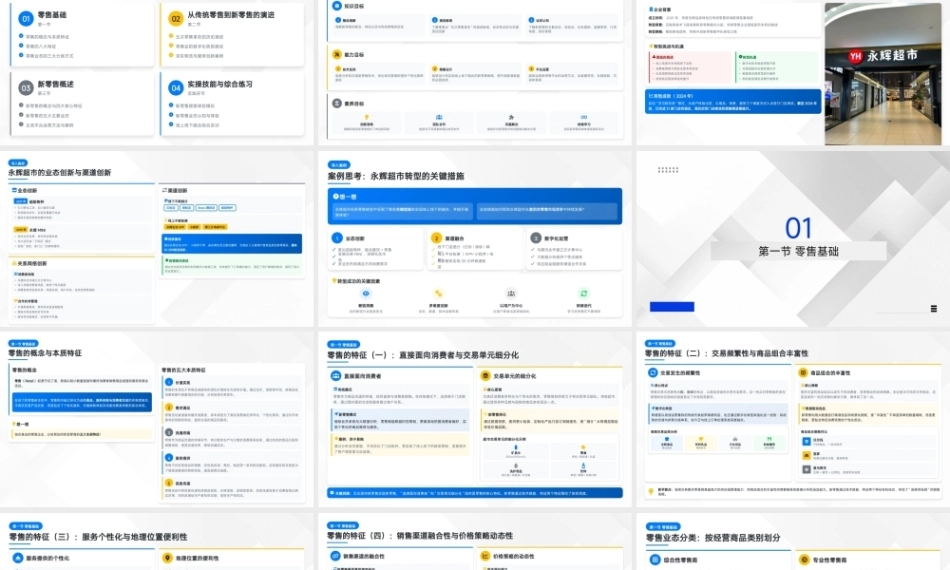
Task: Select the slide 零售的特征（三）服务个性化
Action: tap(156, 542)
